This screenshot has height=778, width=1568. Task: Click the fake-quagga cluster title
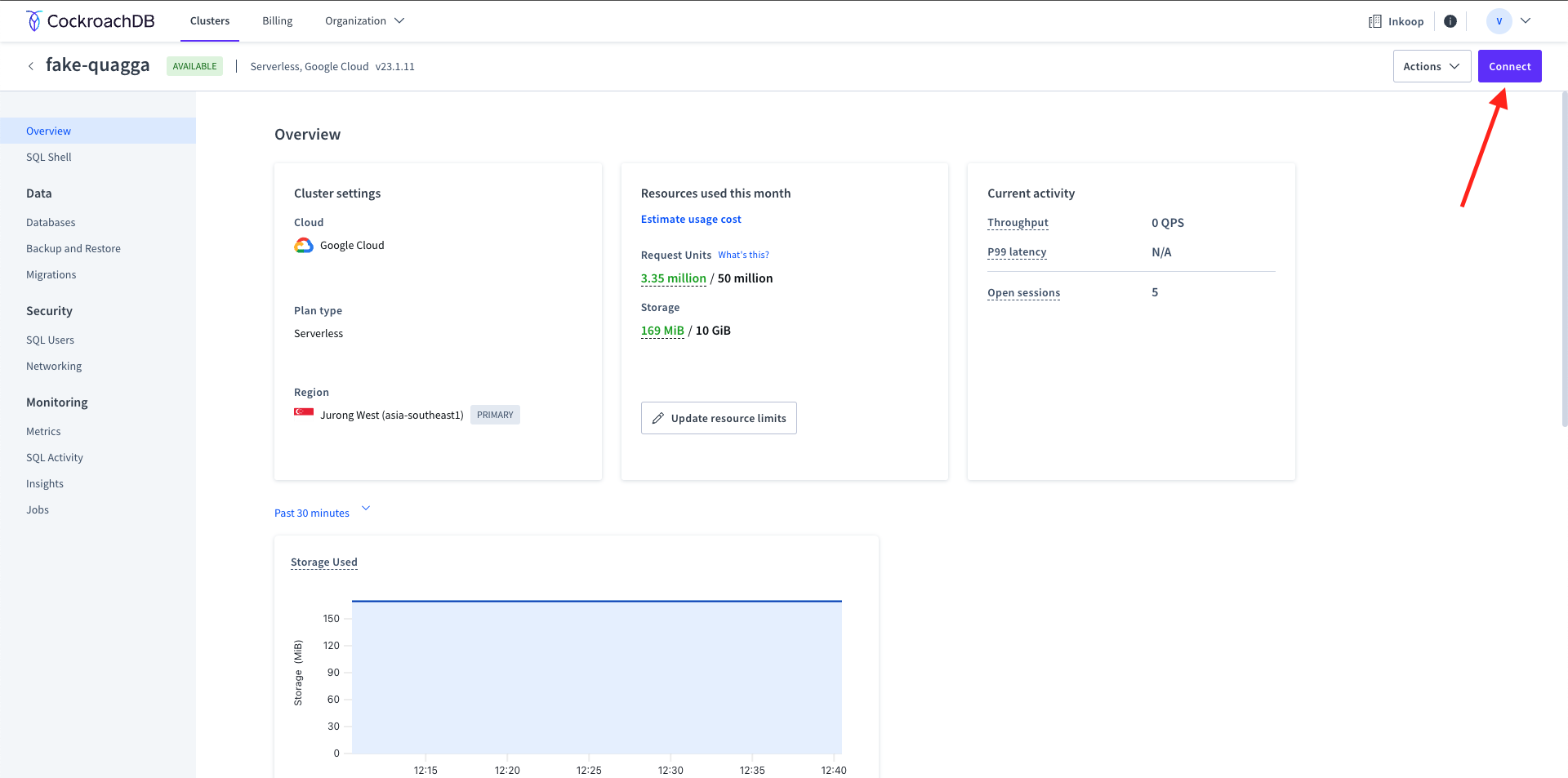[98, 64]
